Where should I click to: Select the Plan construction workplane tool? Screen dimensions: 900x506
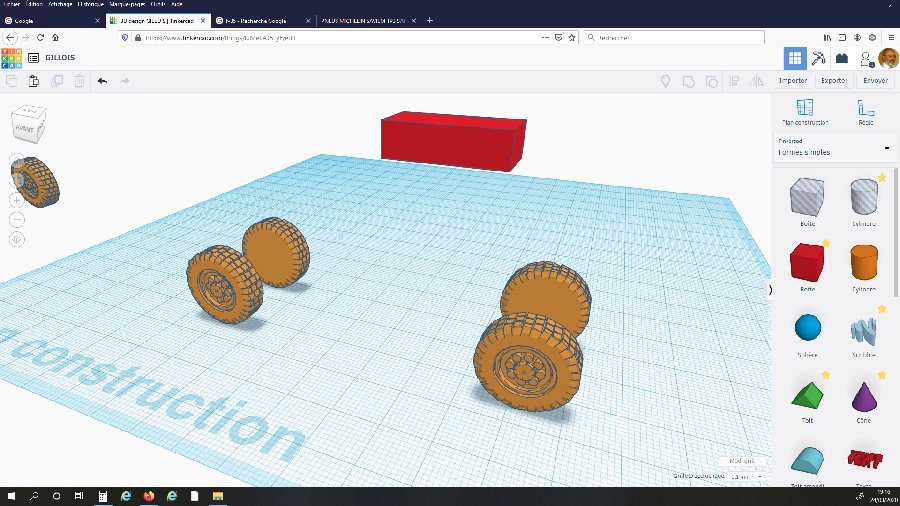(805, 112)
